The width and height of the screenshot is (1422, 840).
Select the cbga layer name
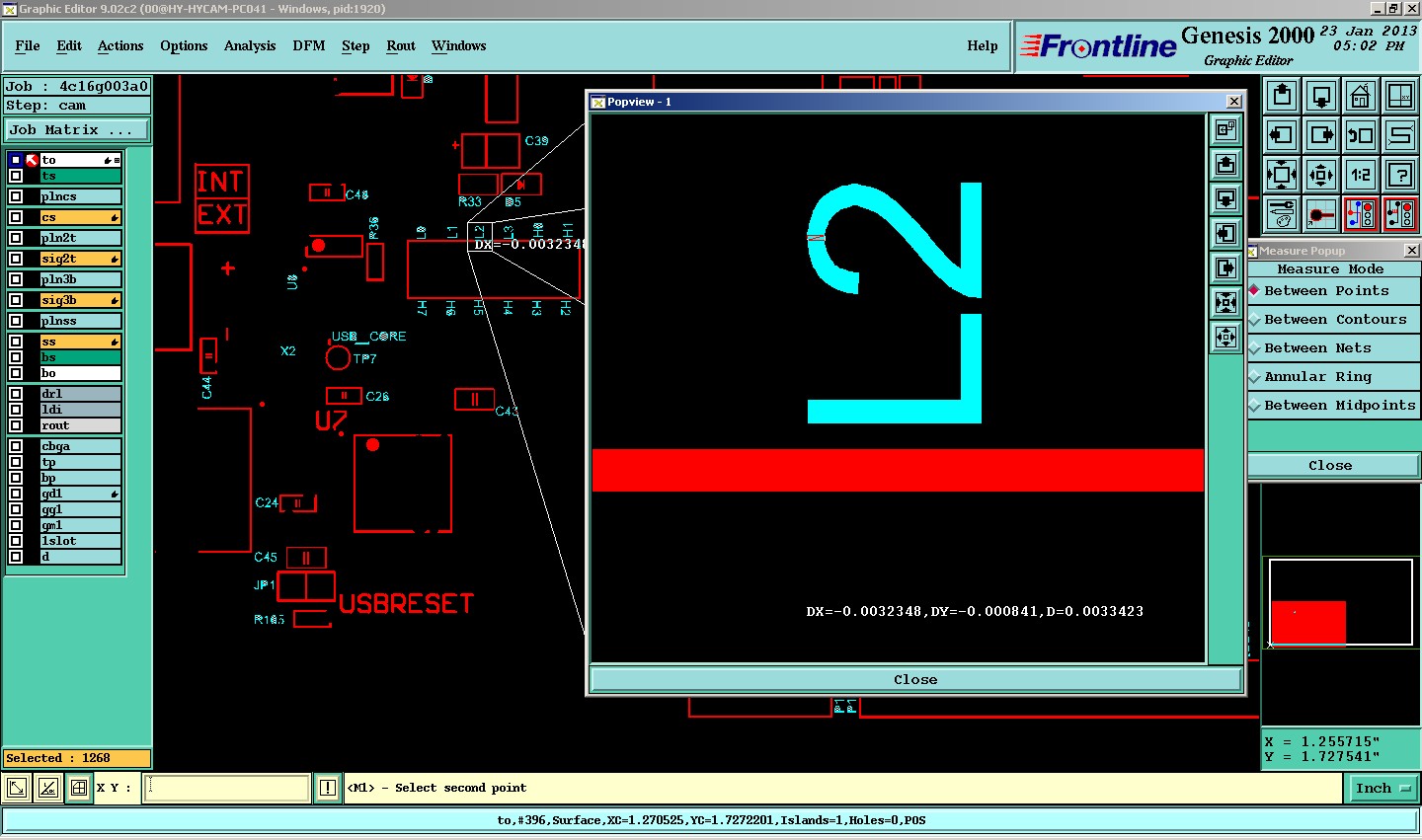pyautogui.click(x=80, y=446)
